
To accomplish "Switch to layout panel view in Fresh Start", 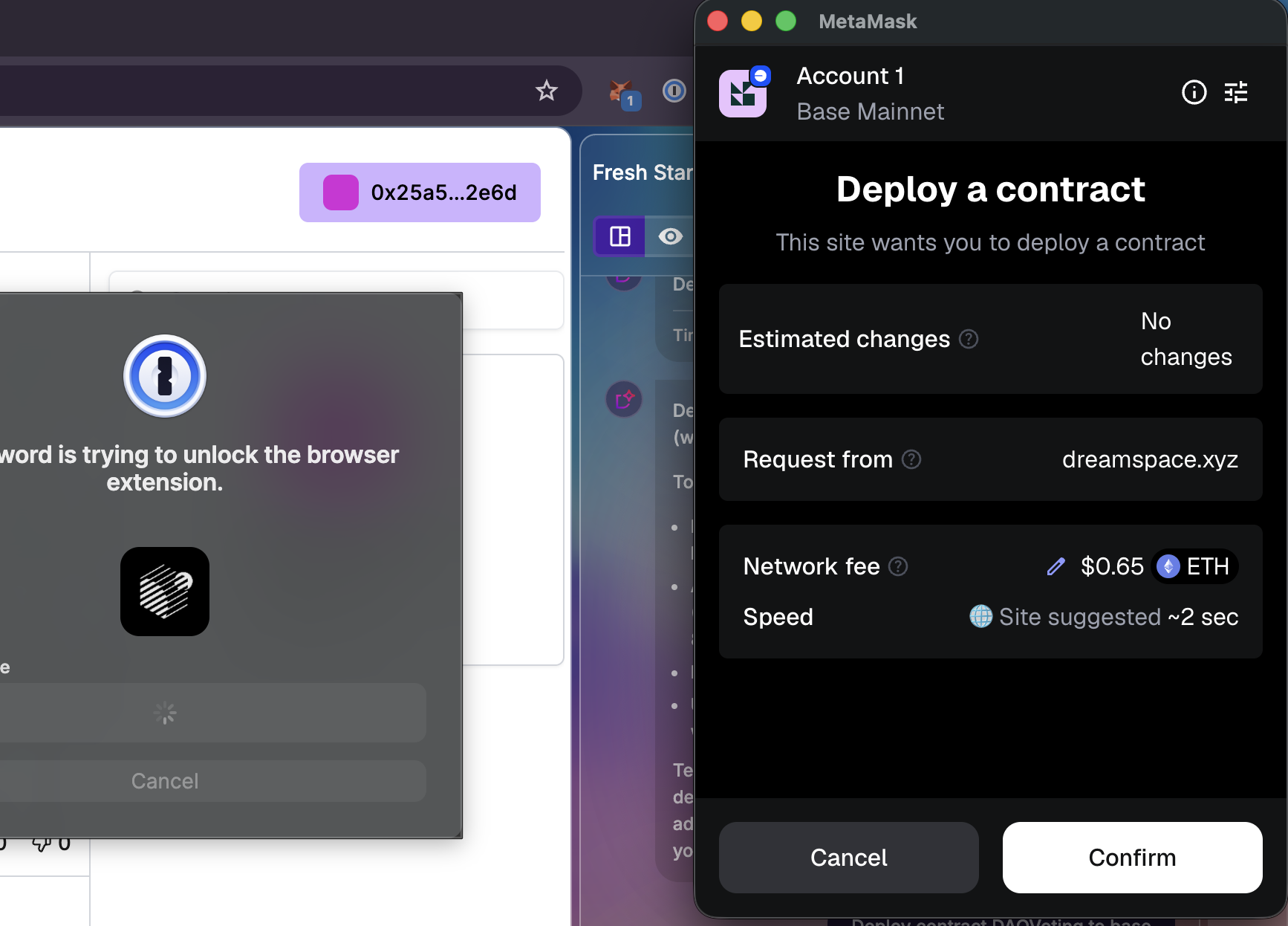I will pyautogui.click(x=619, y=236).
